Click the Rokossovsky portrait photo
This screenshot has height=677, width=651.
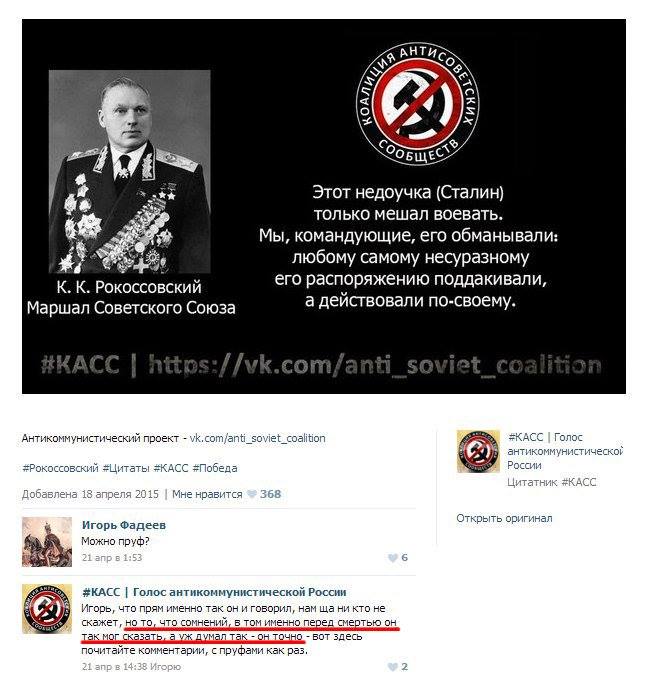[x=130, y=171]
